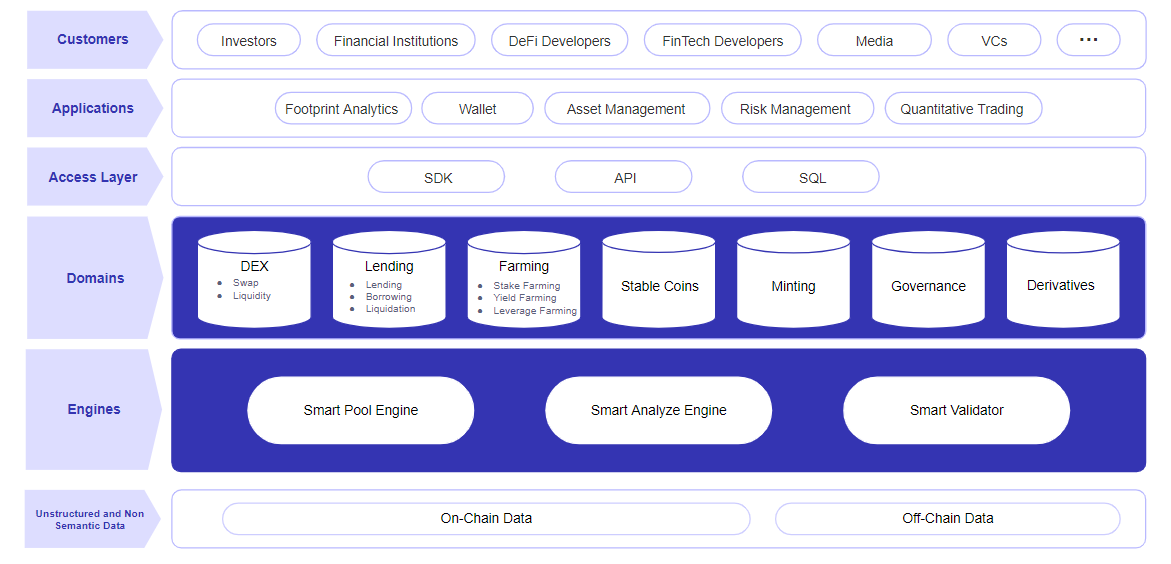Click the Derivatives database cylinder
Screen dimensions: 1171x564
pyautogui.click(x=1063, y=279)
